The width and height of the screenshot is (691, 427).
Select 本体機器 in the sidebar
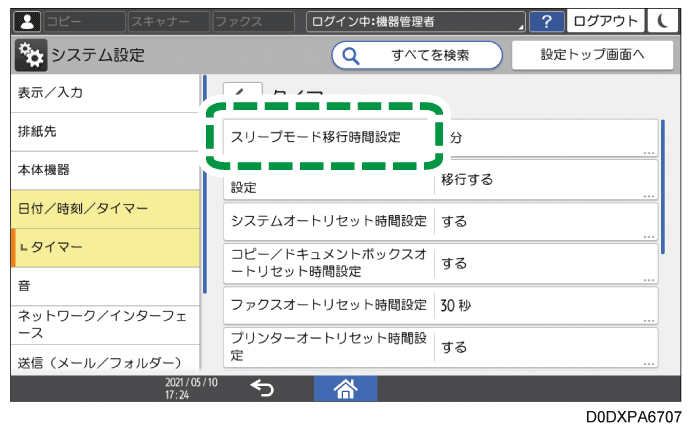tap(105, 171)
